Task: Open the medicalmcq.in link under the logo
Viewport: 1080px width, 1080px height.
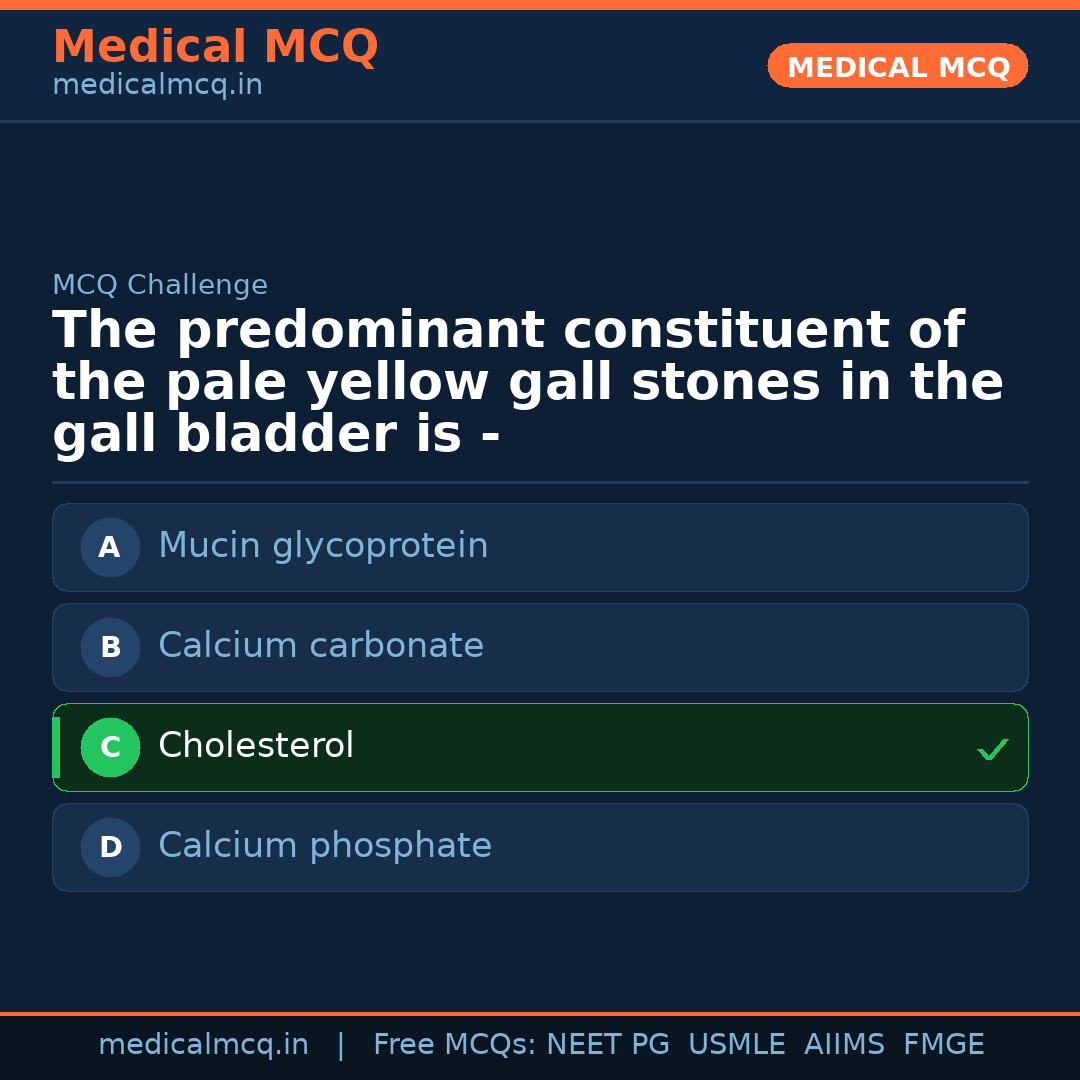Action: click(x=156, y=84)
